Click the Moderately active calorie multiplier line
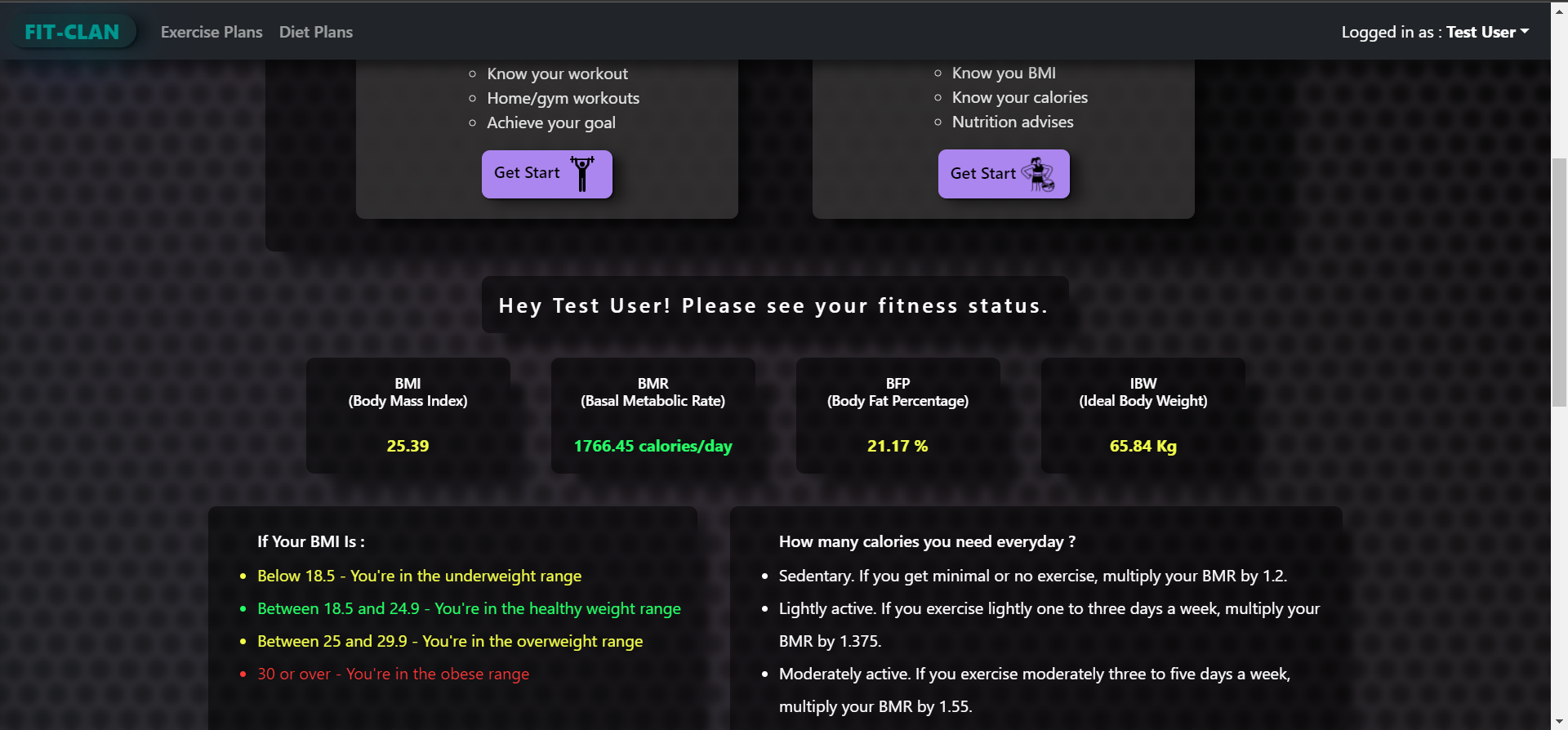This screenshot has height=730, width=1568. pyautogui.click(x=1035, y=690)
